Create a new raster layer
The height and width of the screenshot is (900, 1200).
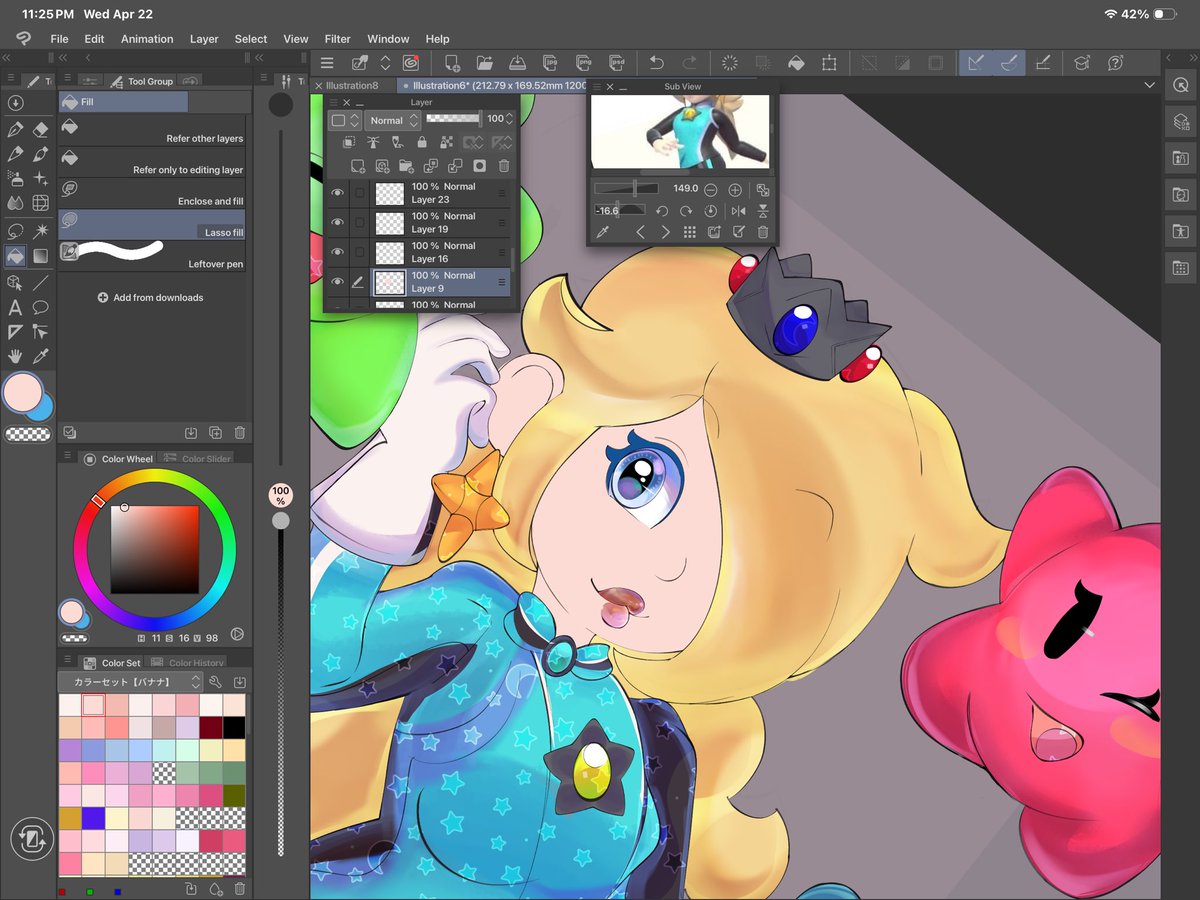359,166
